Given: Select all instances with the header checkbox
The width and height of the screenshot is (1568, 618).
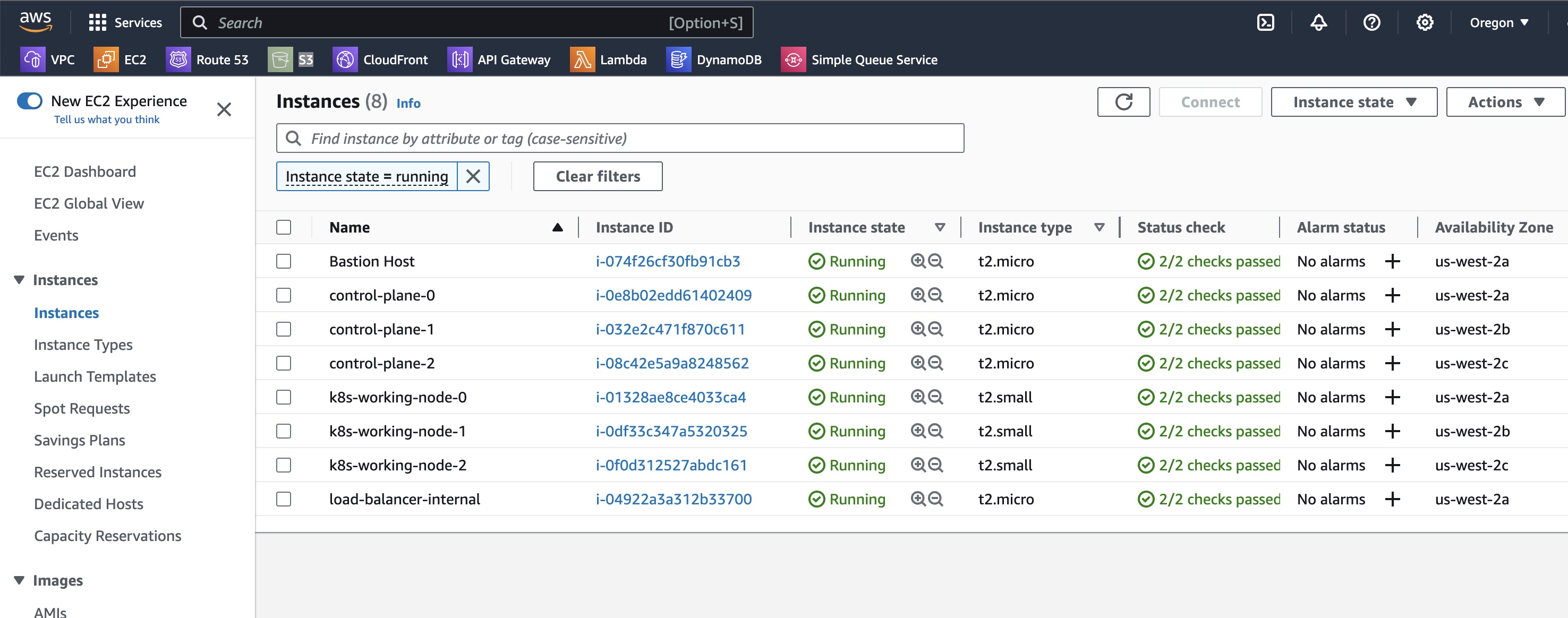Looking at the screenshot, I should 284,227.
